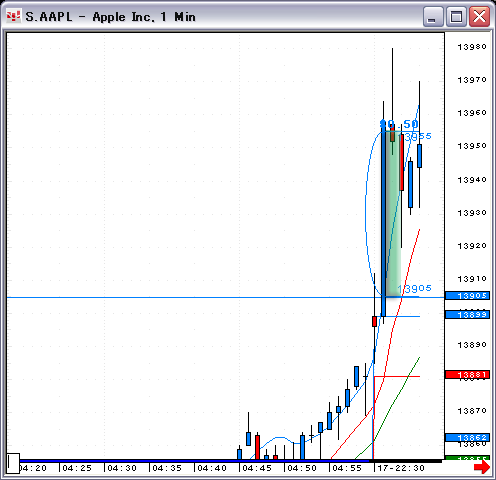Select the green shaded profit zone rectangle
Screen dimensions: 496x480
(x=394, y=214)
